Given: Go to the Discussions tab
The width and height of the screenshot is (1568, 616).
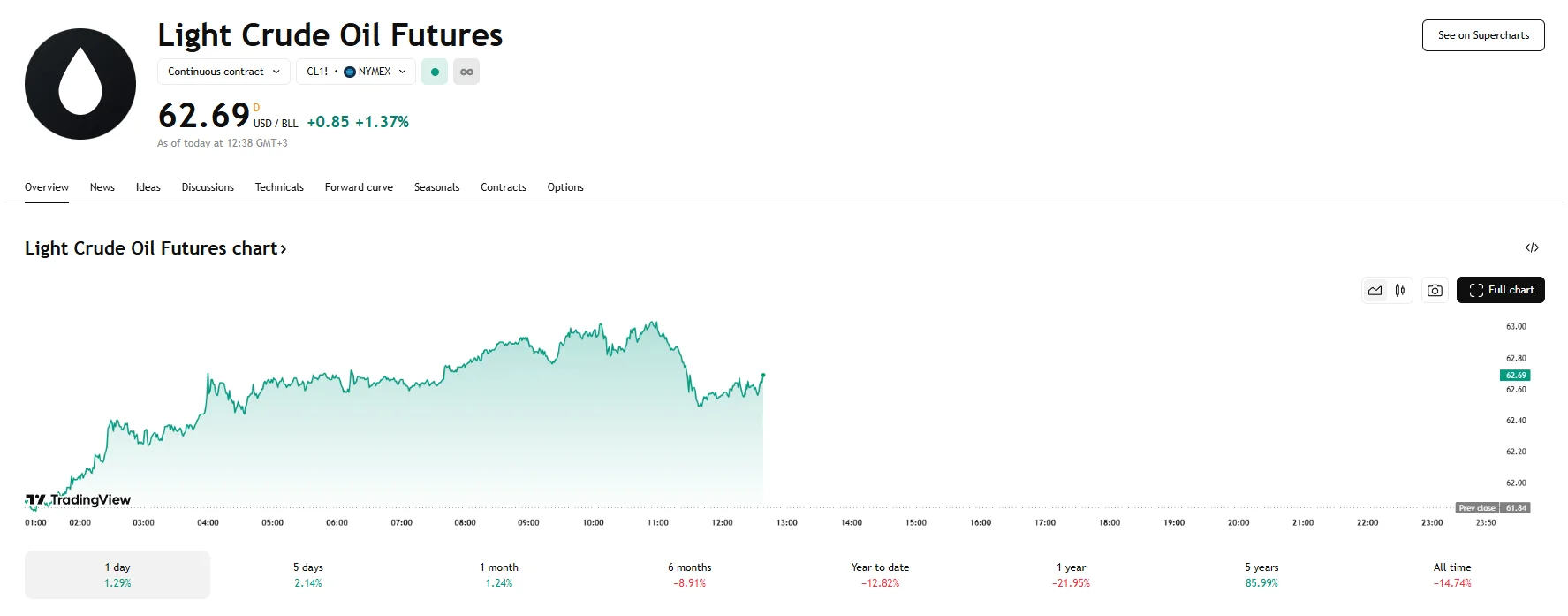Looking at the screenshot, I should [208, 187].
